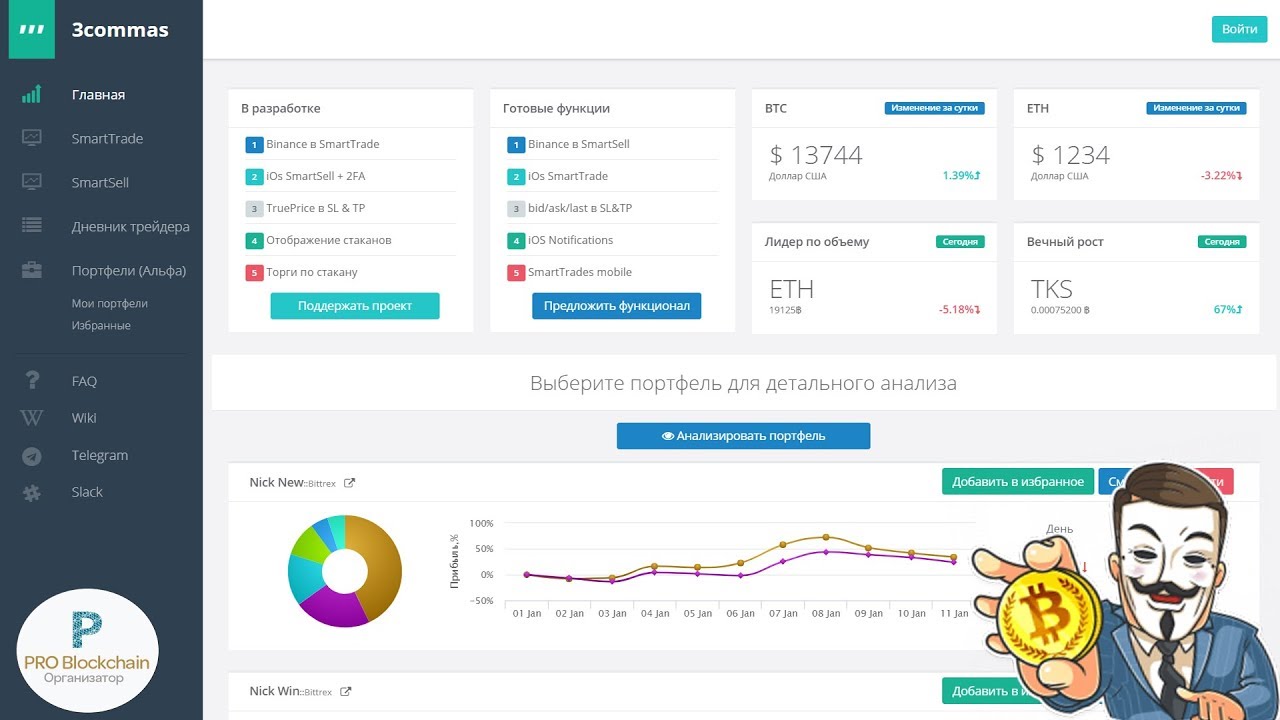Click the Войти login button
Screen dimensions: 1280x720
tap(1239, 29)
